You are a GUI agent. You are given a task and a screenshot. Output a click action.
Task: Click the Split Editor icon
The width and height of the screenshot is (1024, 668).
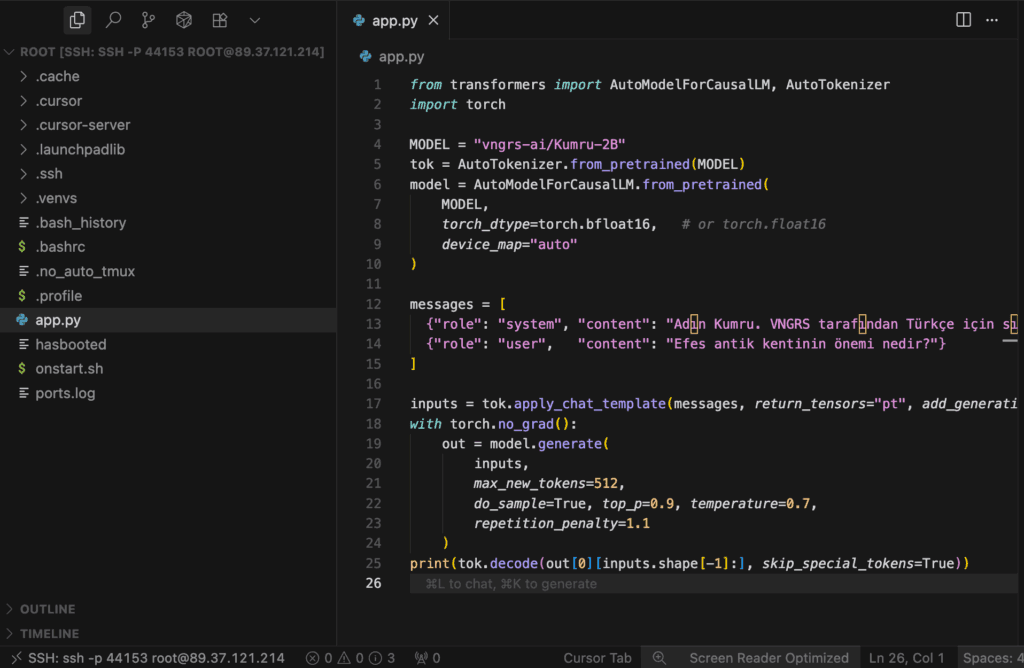[x=963, y=20]
